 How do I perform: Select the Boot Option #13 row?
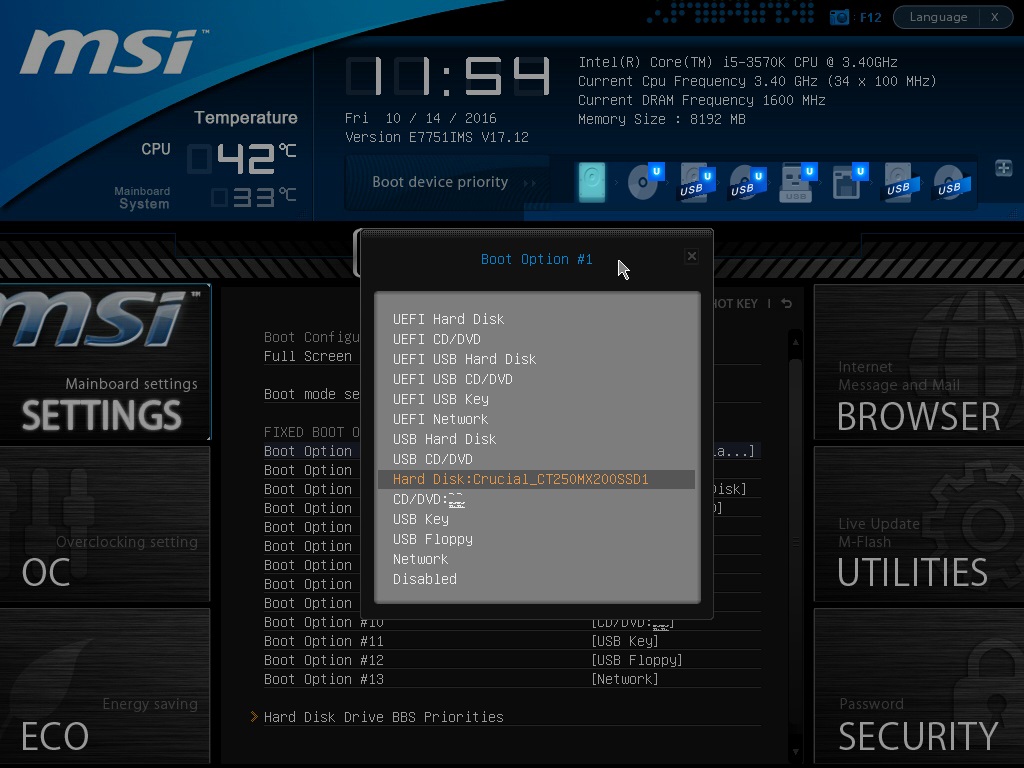[512, 679]
